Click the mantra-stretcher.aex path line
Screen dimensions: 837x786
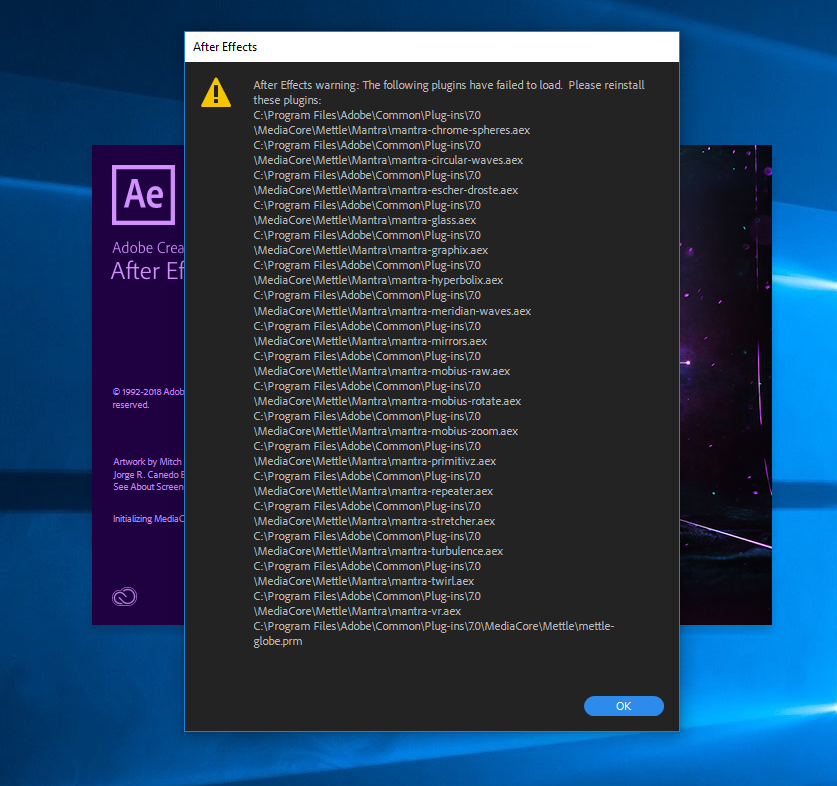(x=374, y=521)
